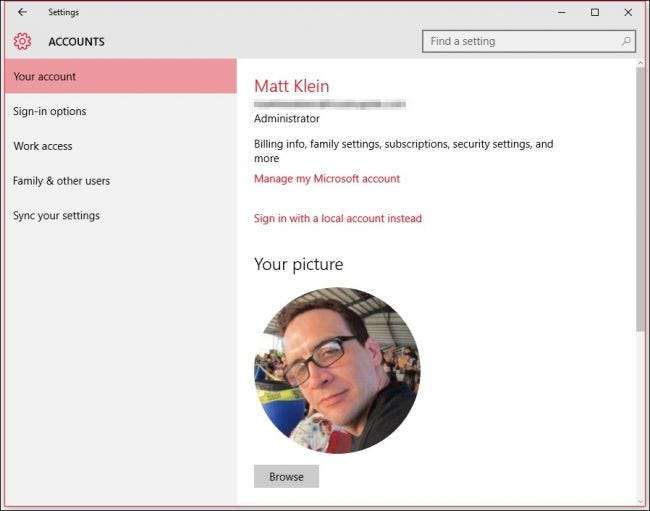This screenshot has width=650, height=511.
Task: Click the Your picture heading
Action: coord(298,264)
